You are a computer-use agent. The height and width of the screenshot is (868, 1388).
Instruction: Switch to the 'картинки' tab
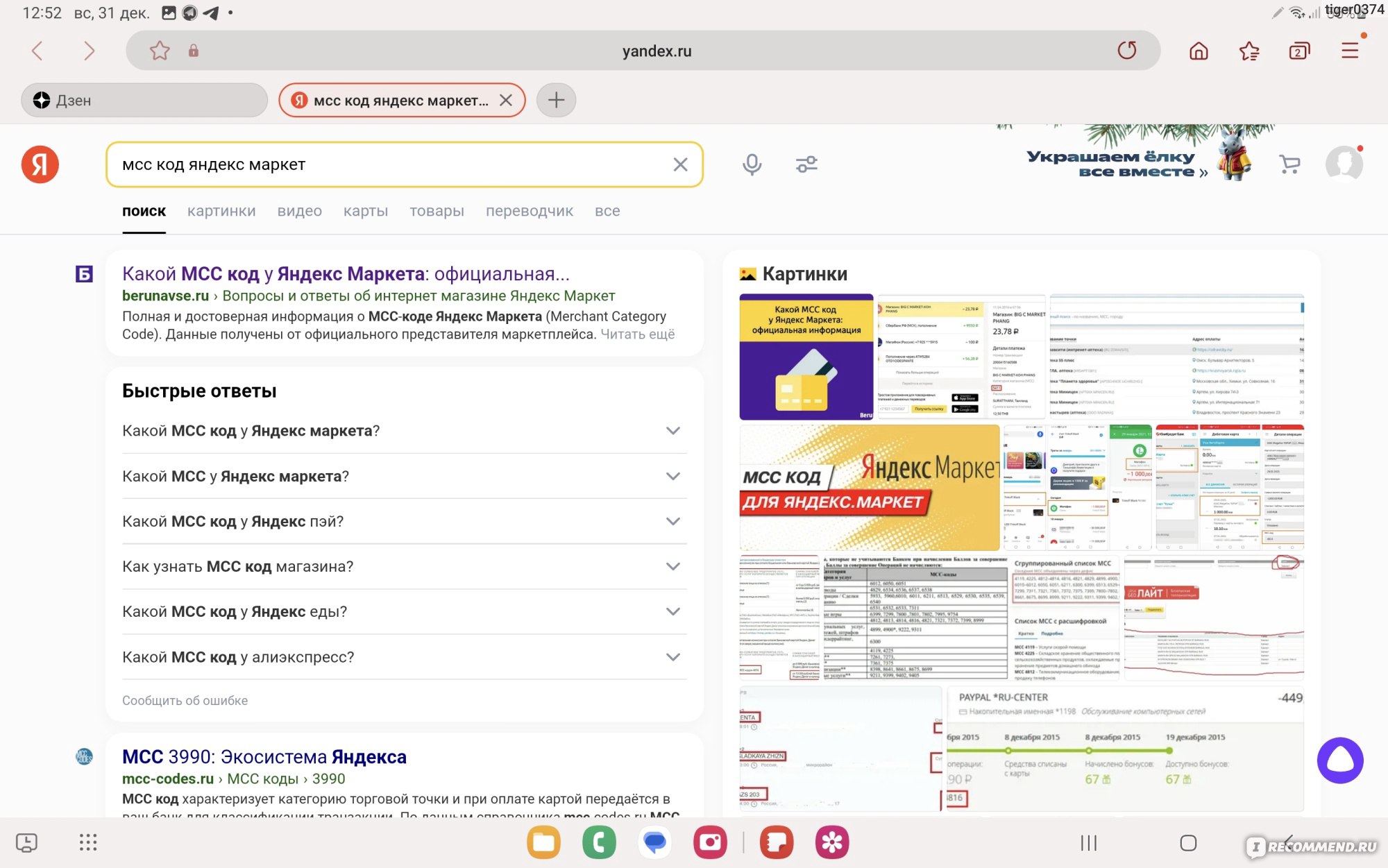point(221,211)
